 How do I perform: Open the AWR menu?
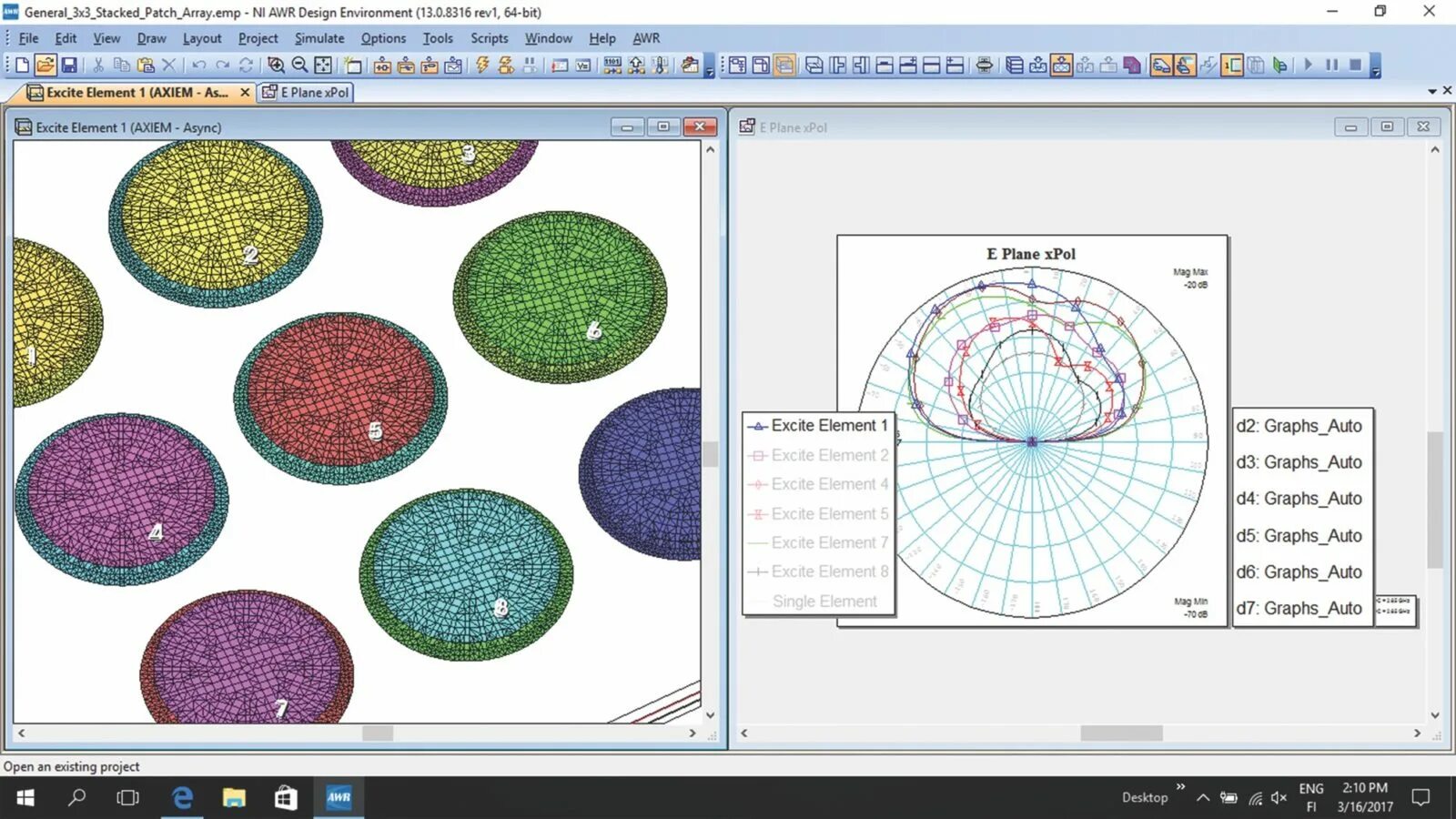[646, 38]
